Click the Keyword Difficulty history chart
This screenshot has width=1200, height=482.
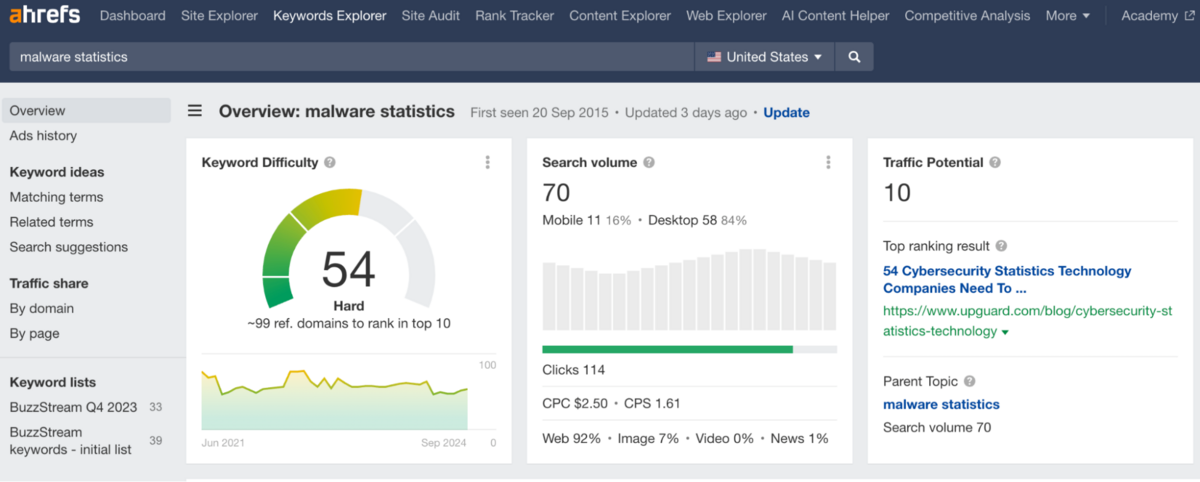tap(335, 398)
